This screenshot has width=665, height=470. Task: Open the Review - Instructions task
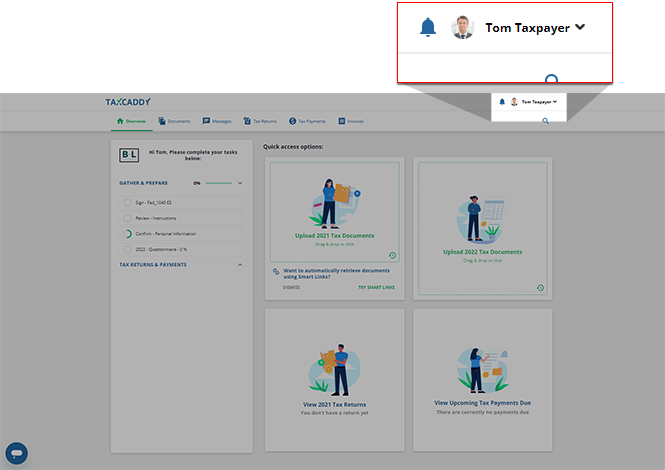point(181,218)
